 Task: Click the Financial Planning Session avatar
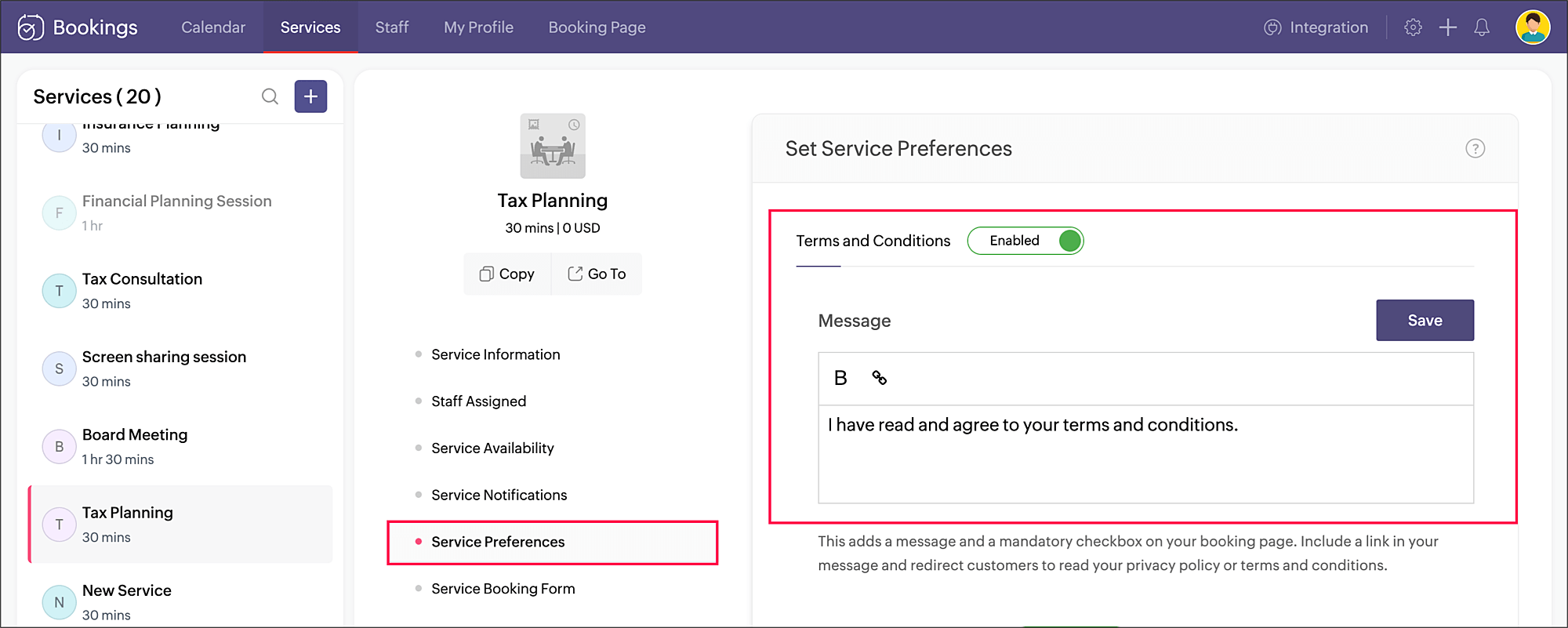pyautogui.click(x=59, y=213)
